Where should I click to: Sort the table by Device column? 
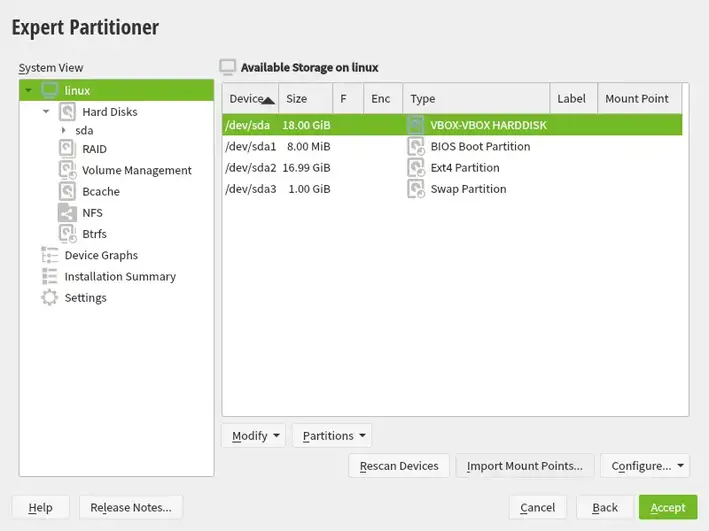[x=251, y=99]
